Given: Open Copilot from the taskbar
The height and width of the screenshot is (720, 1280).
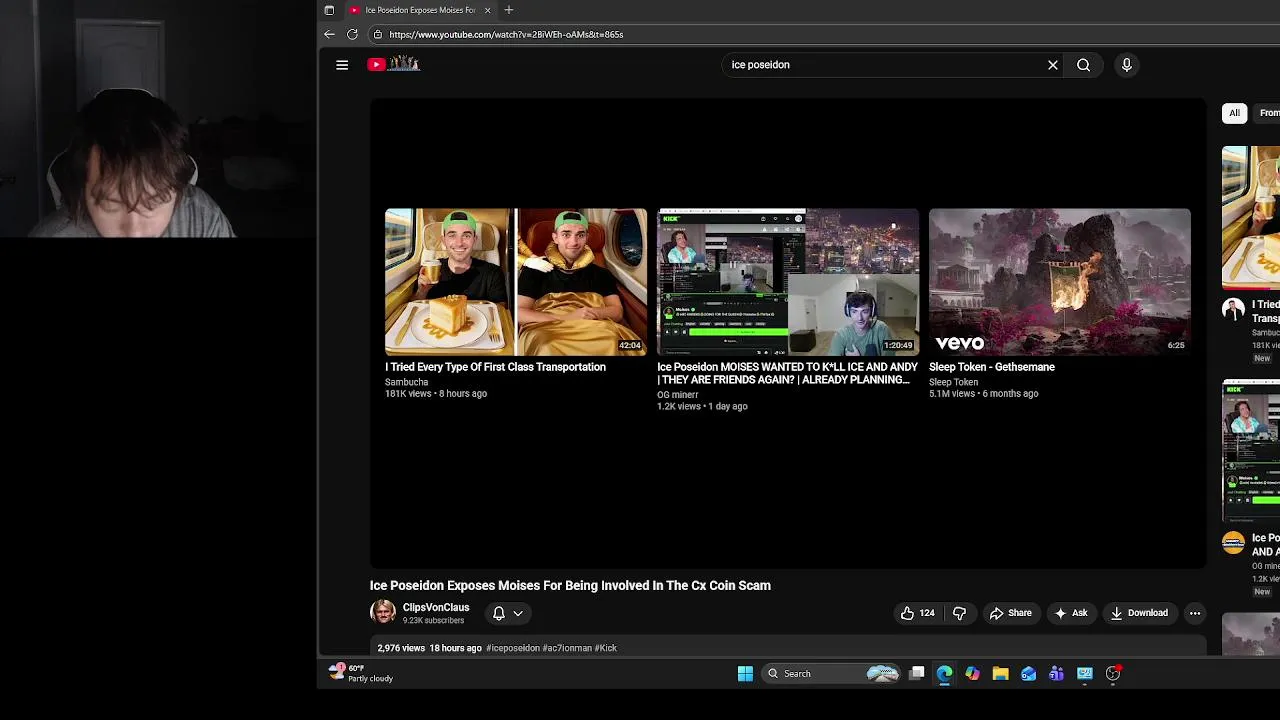Looking at the screenshot, I should (972, 674).
